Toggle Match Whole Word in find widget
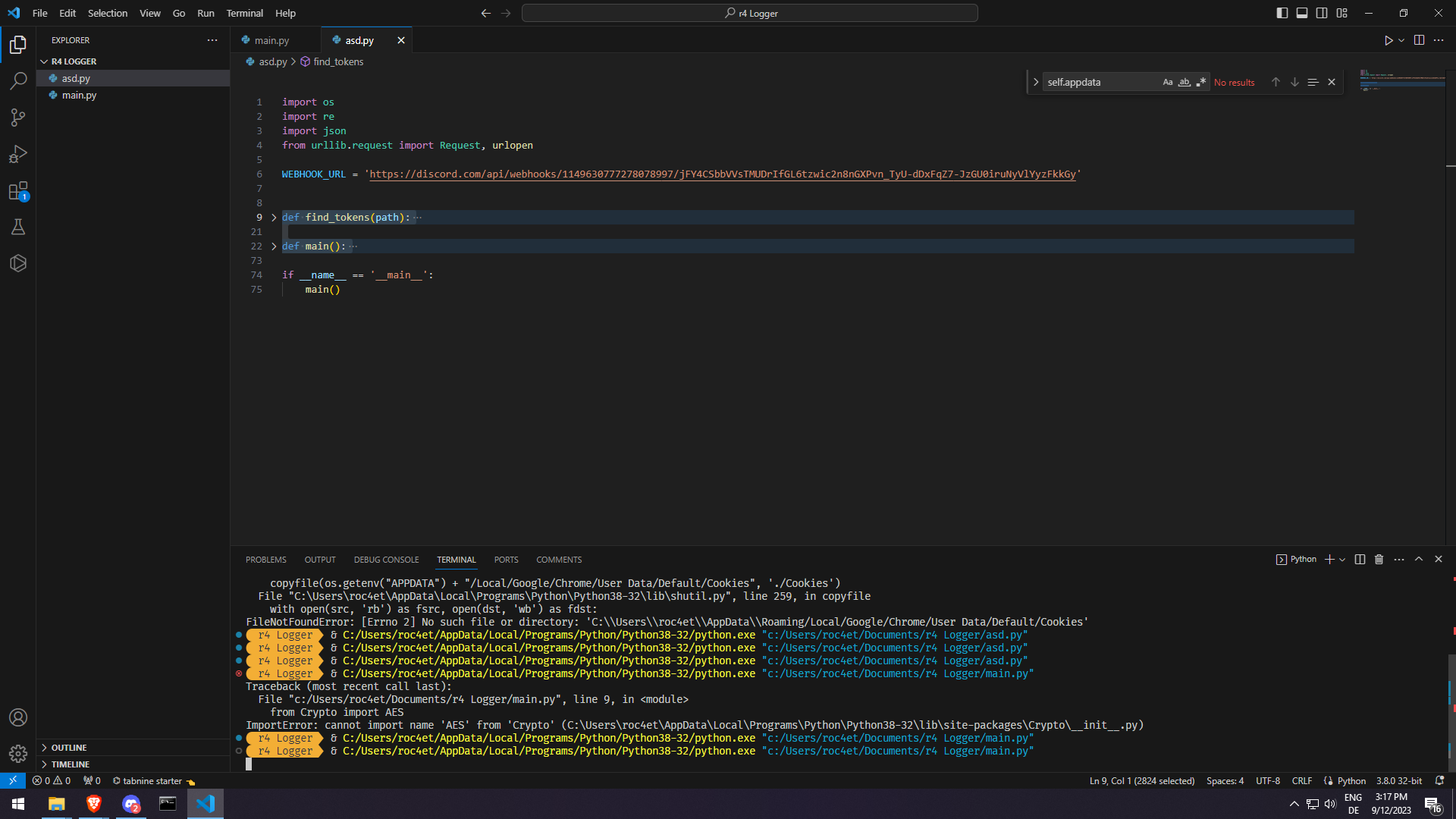This screenshot has width=1456, height=819. 1184,82
